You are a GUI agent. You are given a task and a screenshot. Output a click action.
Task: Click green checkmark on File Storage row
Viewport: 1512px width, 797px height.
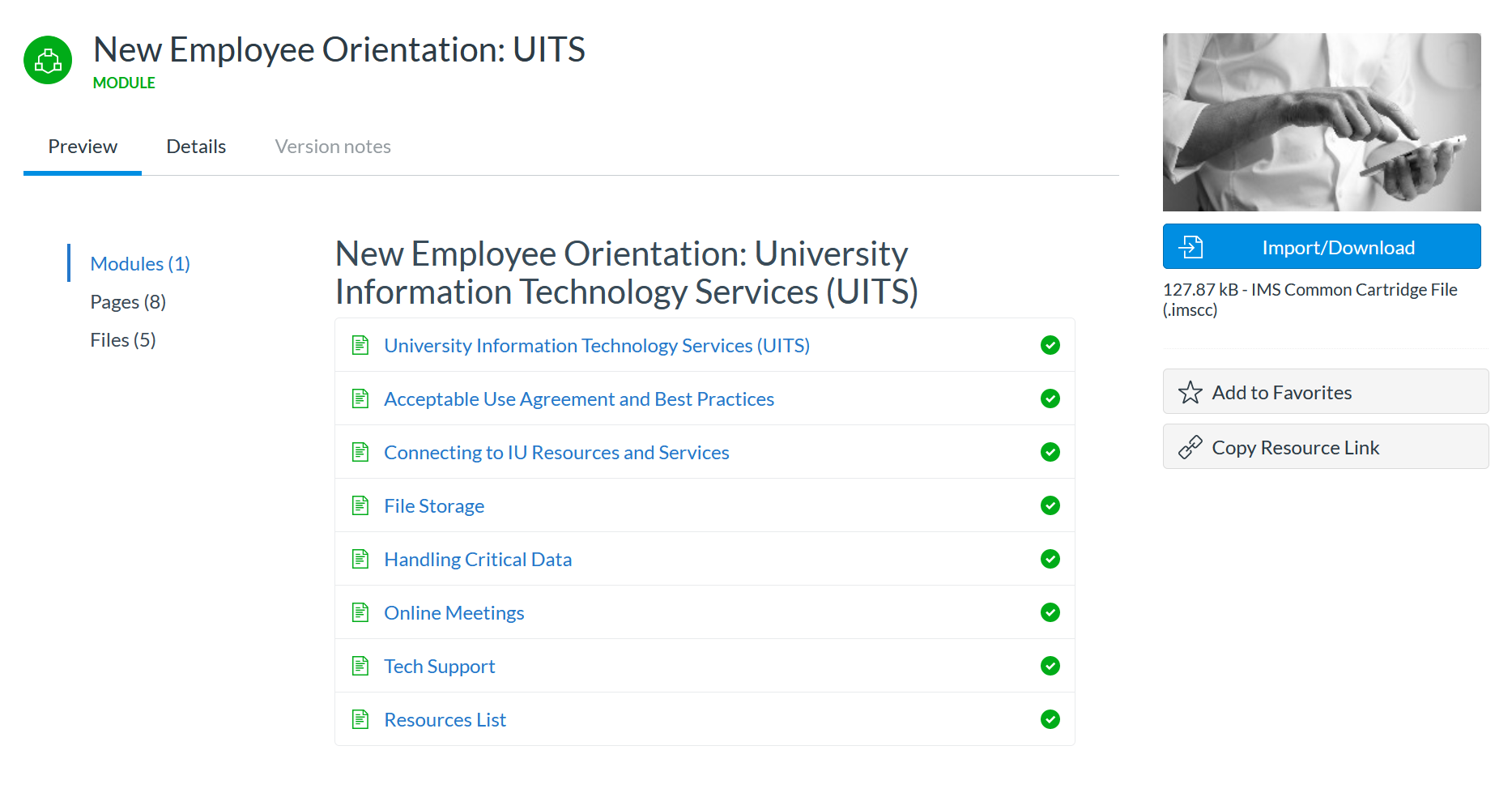(1050, 505)
